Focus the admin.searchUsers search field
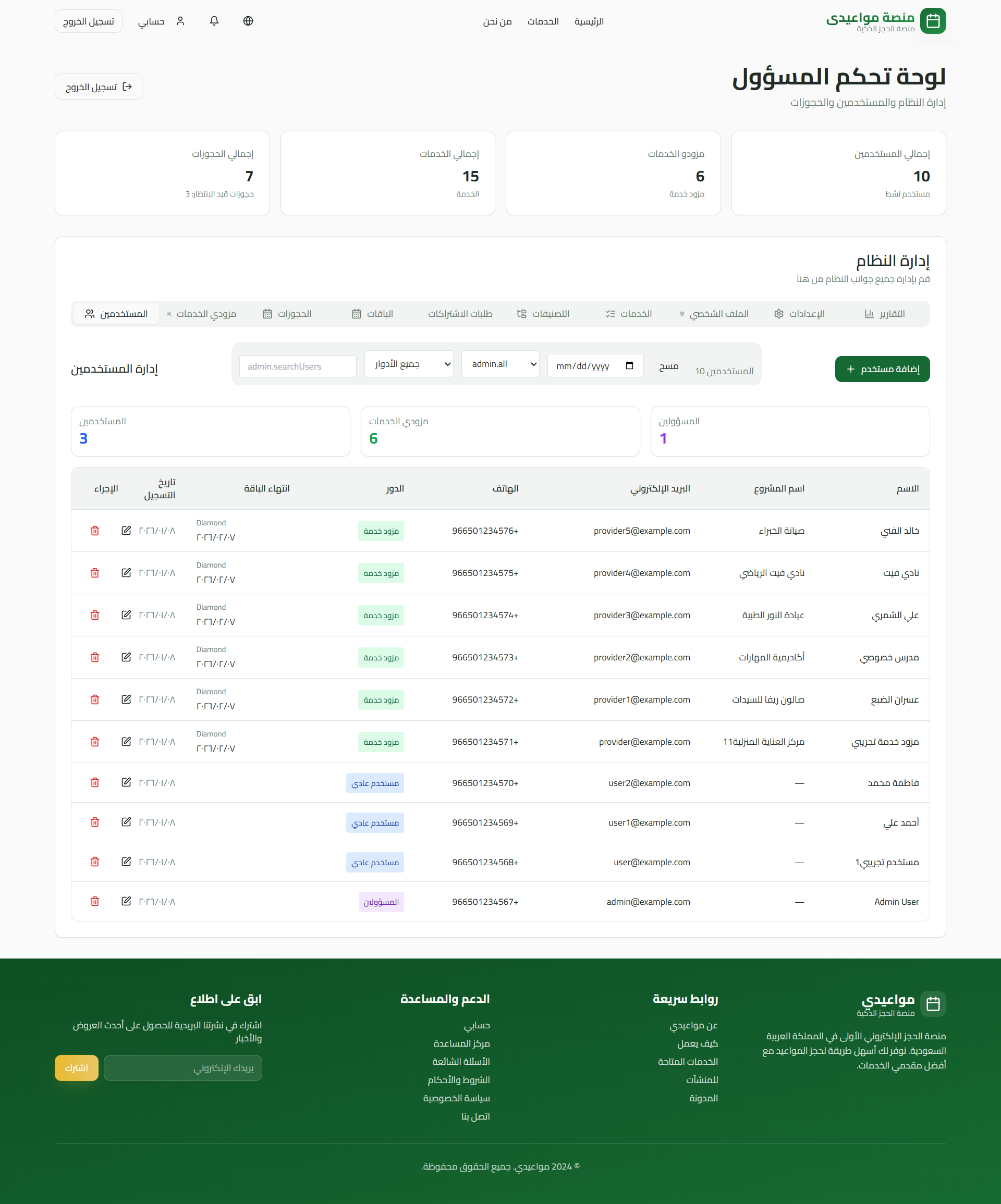 coord(298,366)
